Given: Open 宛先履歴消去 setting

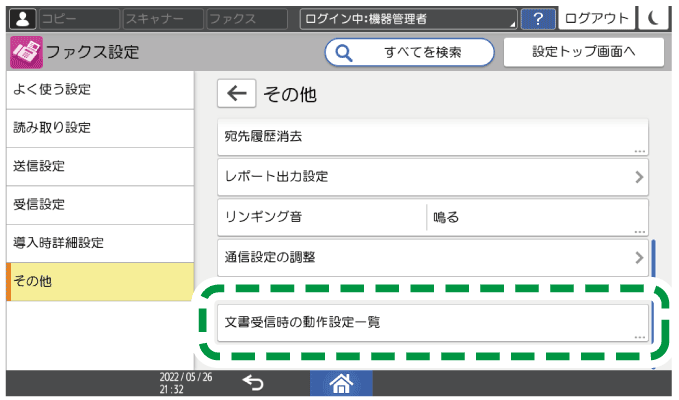Looking at the screenshot, I should [433, 137].
